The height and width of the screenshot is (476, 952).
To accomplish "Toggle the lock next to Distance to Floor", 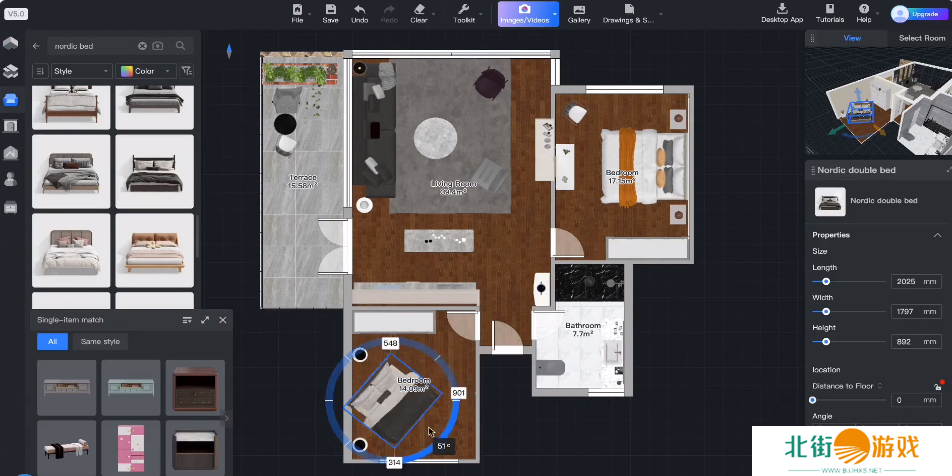I will tap(937, 386).
